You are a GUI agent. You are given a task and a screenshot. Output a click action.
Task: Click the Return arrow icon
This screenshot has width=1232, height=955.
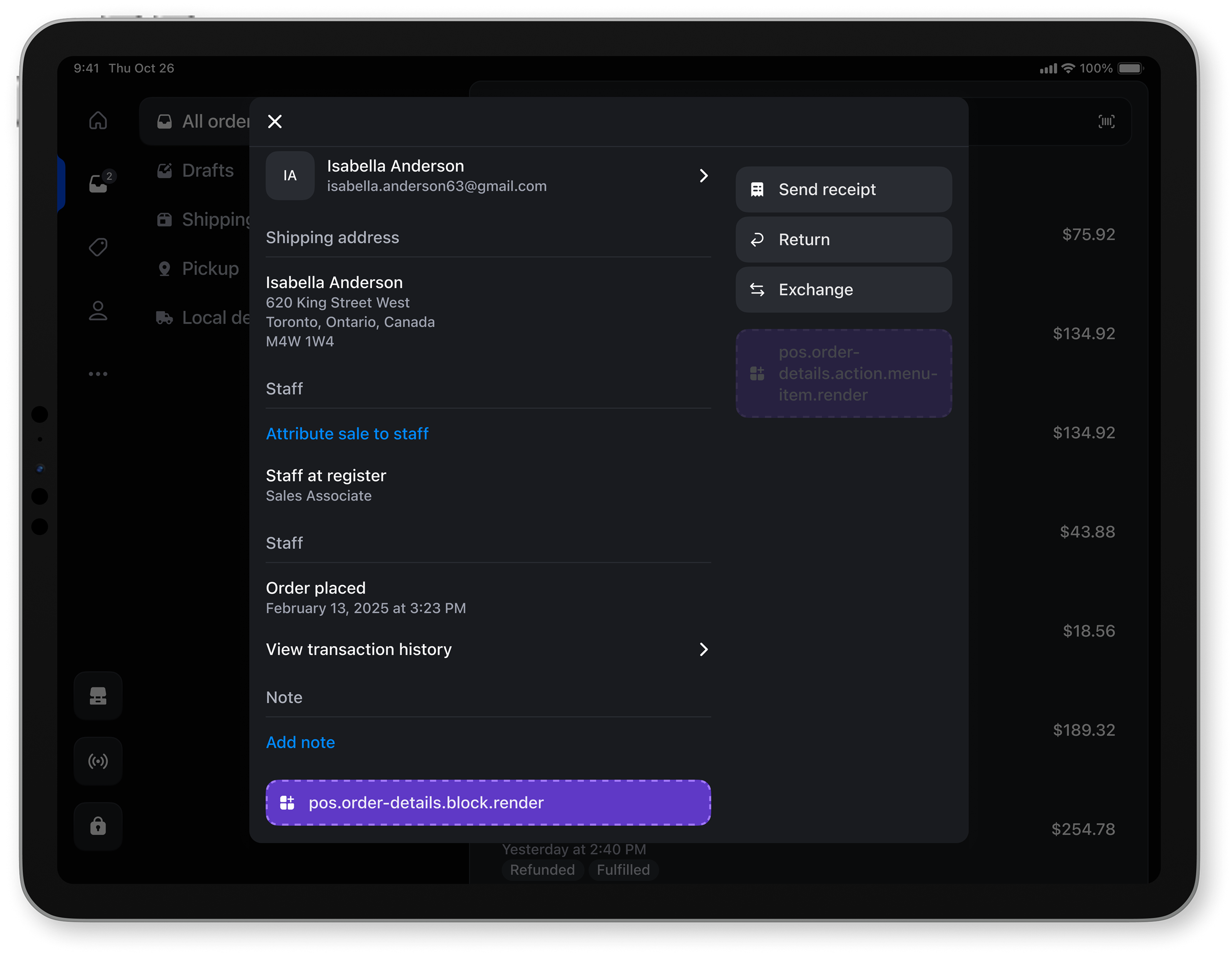(x=757, y=239)
